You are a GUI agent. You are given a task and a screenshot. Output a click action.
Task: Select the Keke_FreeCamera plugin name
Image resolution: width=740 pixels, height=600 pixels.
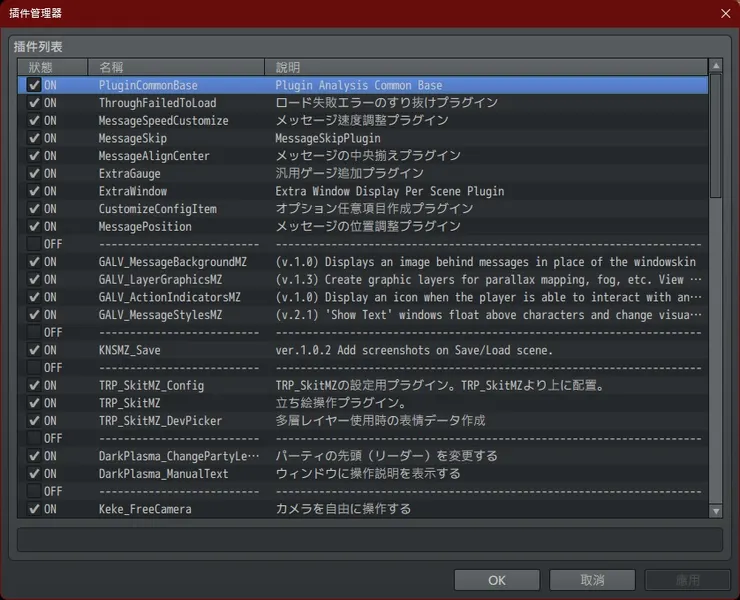click(145, 509)
